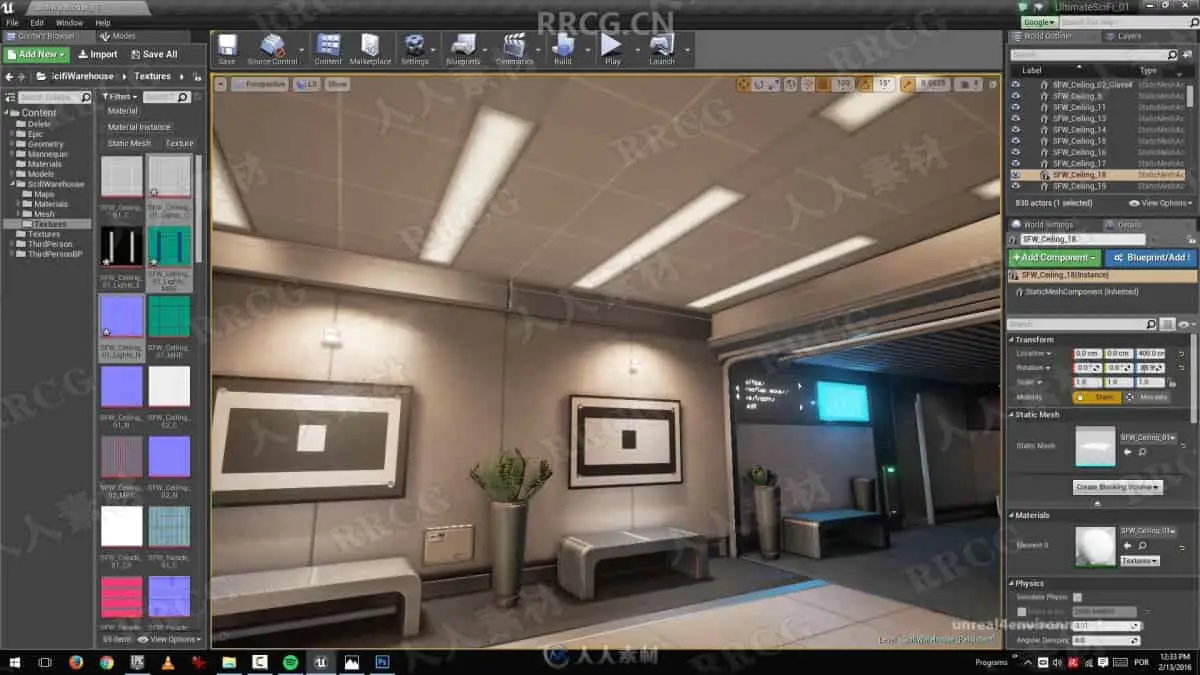1200x675 pixels.
Task: Open the Add New dropdown
Action: [36, 54]
